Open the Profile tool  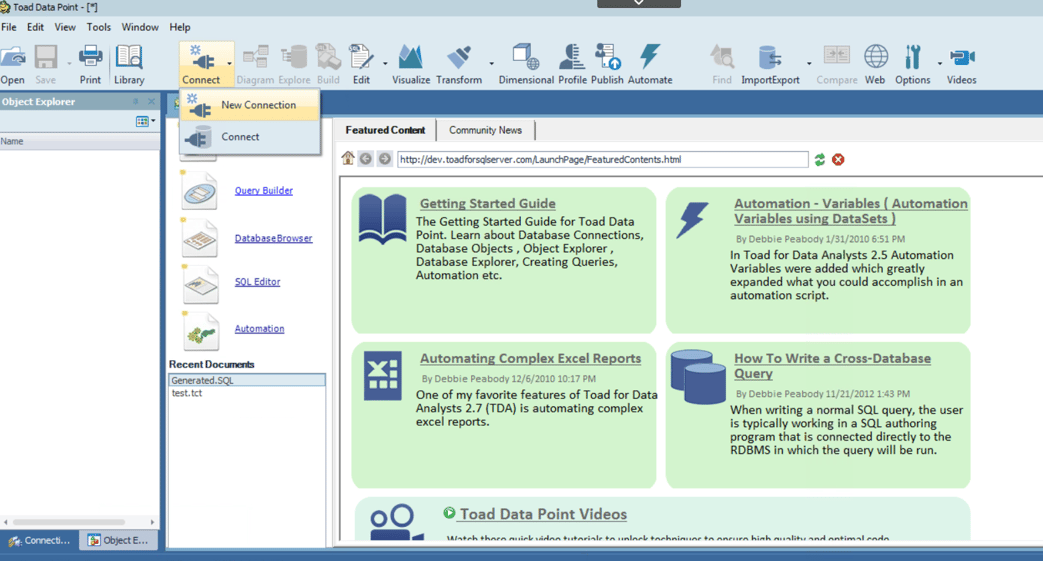point(572,64)
